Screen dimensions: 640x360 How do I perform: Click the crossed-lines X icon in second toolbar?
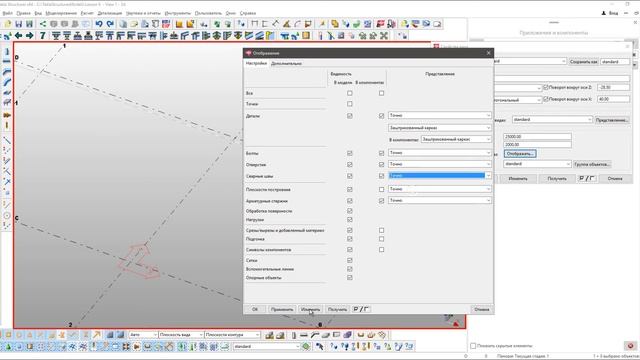pyautogui.click(x=384, y=36)
